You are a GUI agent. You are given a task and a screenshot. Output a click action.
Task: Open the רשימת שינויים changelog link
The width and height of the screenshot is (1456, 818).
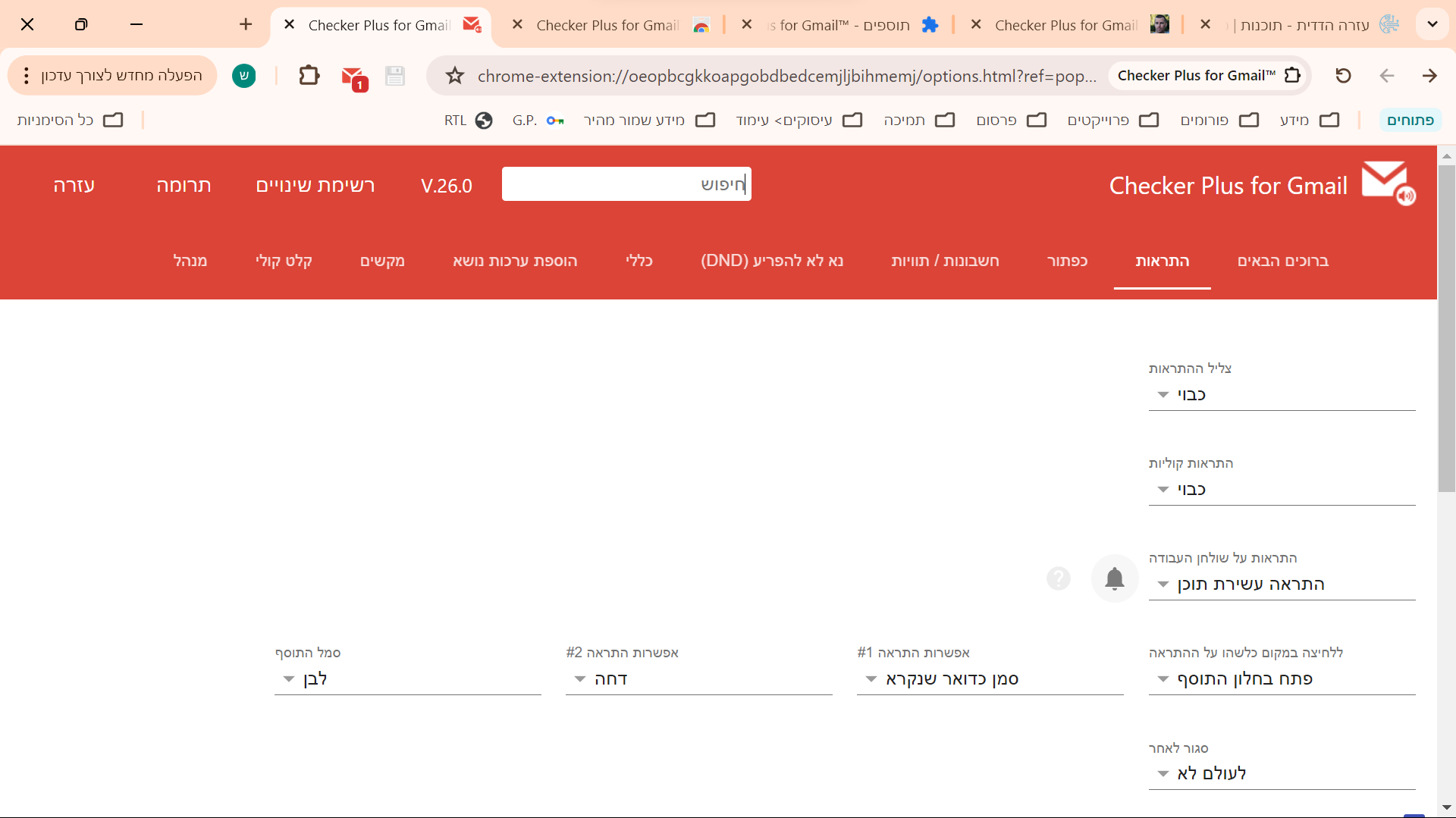(x=315, y=185)
